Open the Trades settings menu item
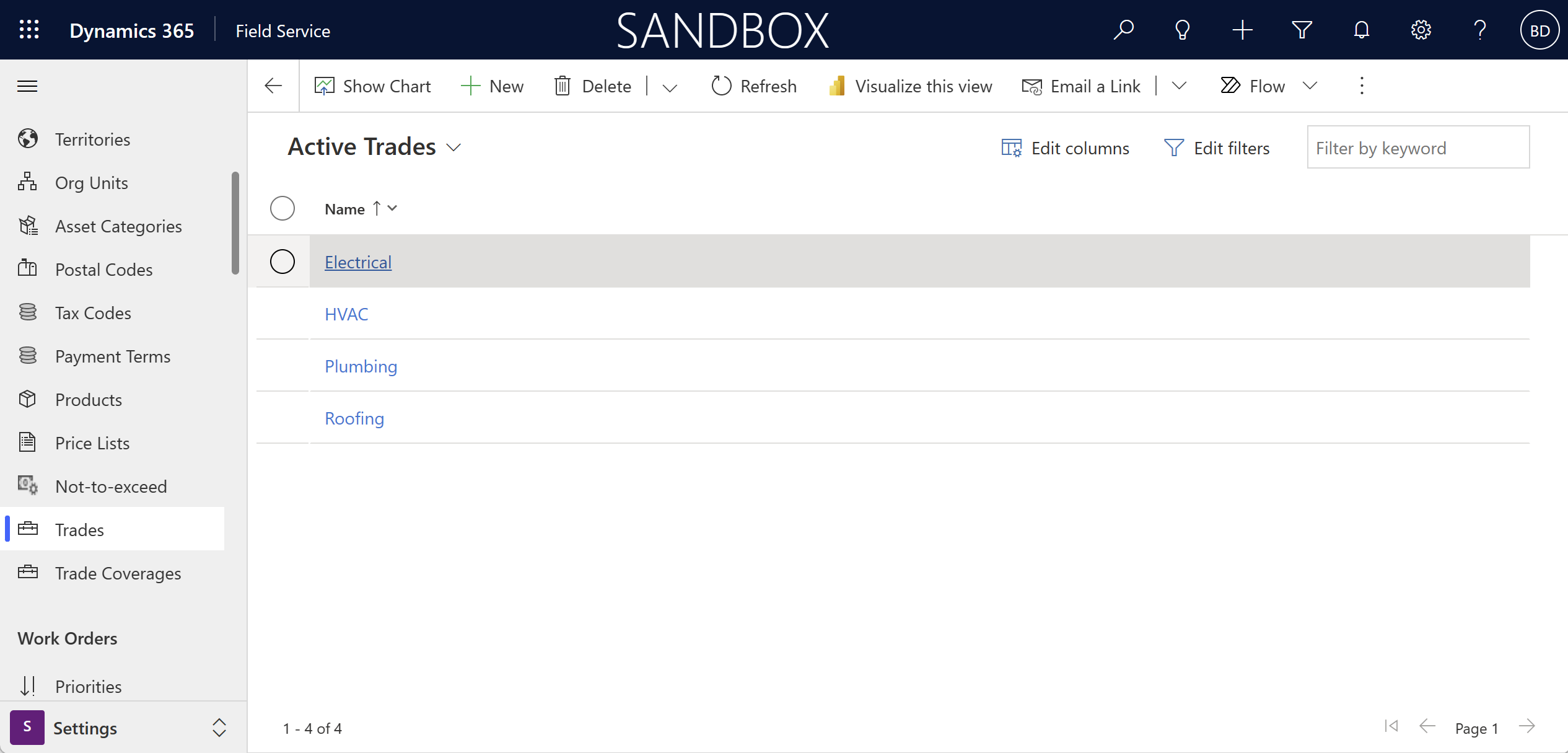This screenshot has width=1568, height=753. [80, 529]
